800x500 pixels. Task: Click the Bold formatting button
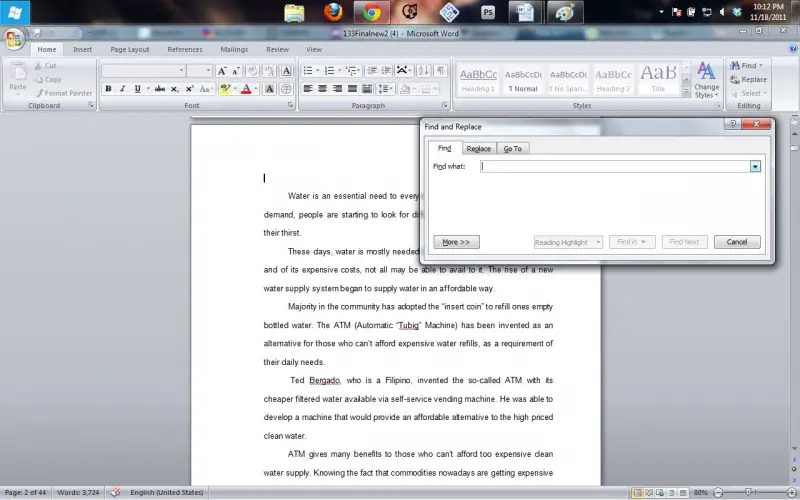(108, 89)
